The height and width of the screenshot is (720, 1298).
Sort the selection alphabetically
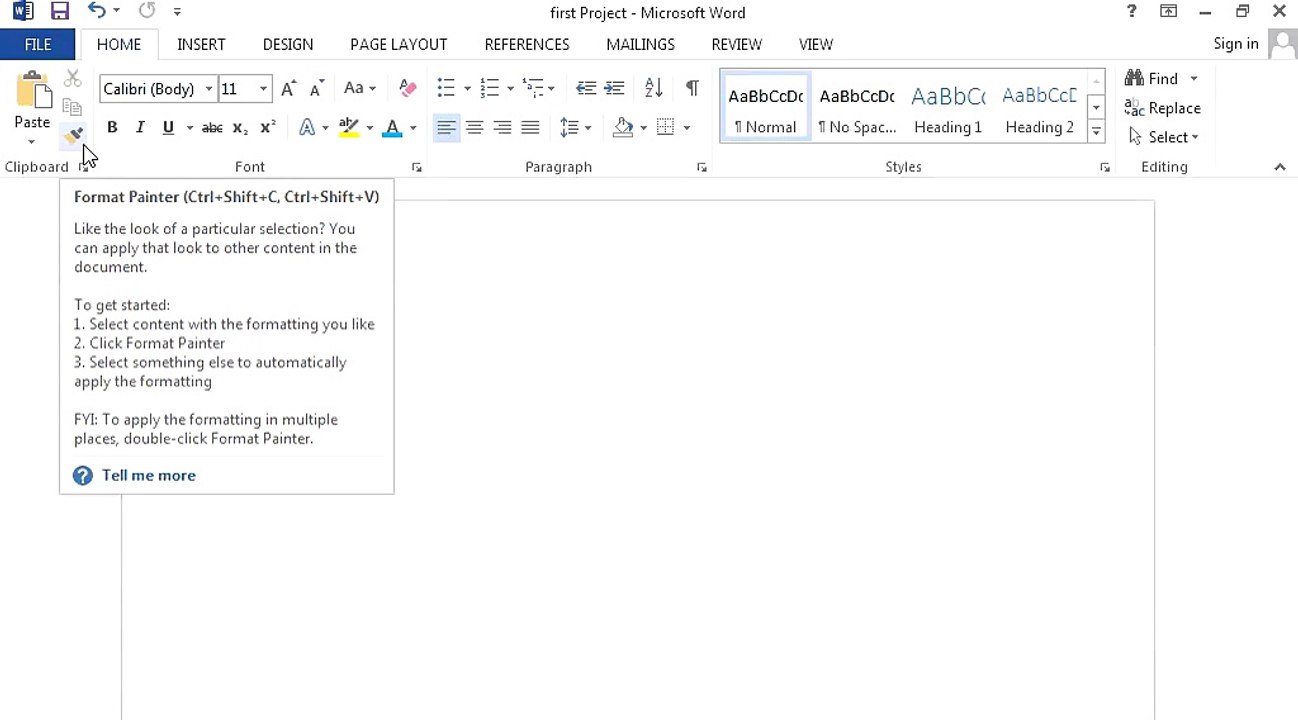coord(653,88)
